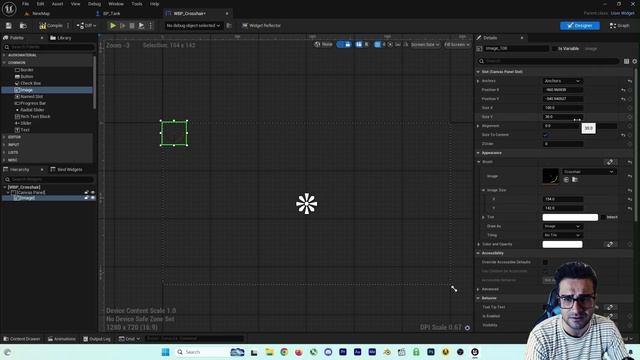Select Canvas Panel in the Hierarchy
The image size is (640, 360).
[x=28, y=192]
